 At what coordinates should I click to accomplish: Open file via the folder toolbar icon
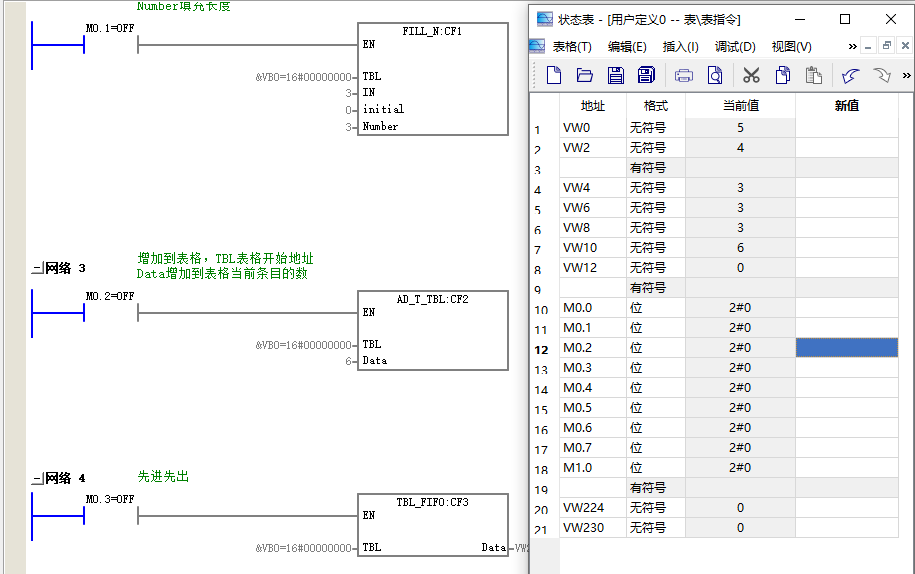[585, 75]
